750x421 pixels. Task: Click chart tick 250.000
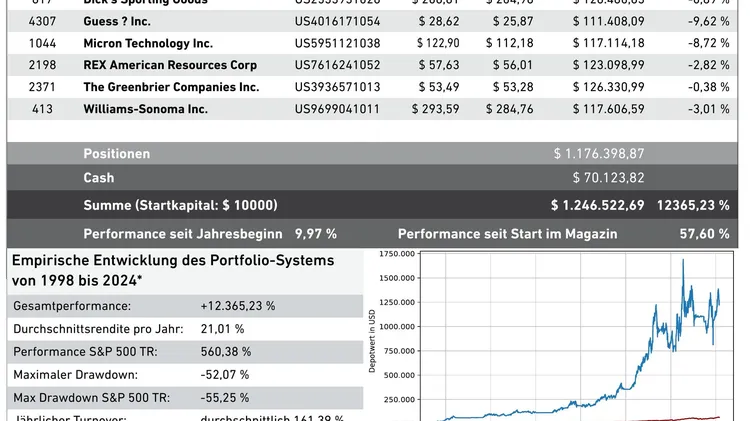pyautogui.click(x=399, y=399)
